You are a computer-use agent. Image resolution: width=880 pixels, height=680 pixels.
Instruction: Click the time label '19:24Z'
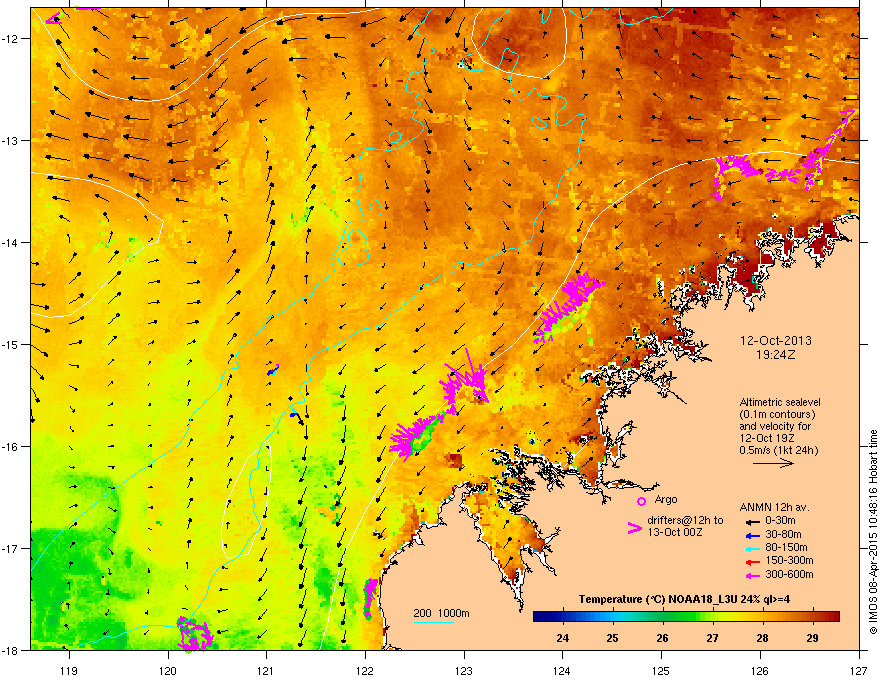coord(776,355)
